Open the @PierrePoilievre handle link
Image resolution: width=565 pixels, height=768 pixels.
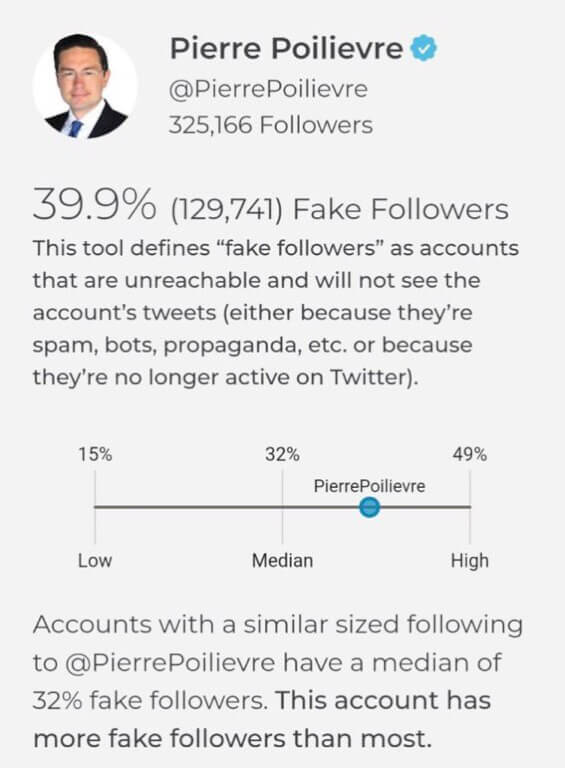tap(268, 89)
